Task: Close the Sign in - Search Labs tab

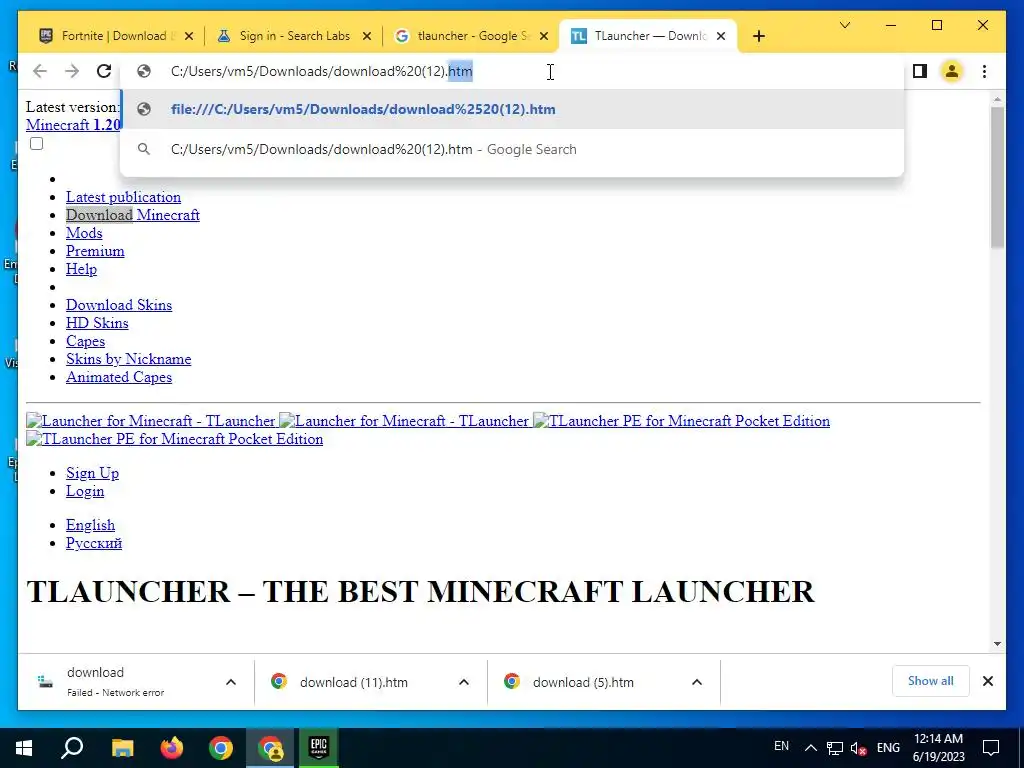Action: pos(367,36)
